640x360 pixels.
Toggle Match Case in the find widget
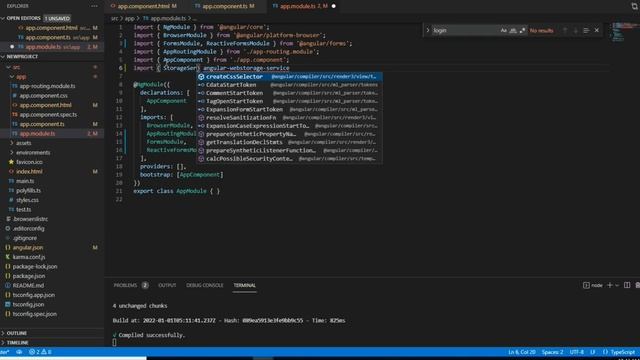point(503,30)
